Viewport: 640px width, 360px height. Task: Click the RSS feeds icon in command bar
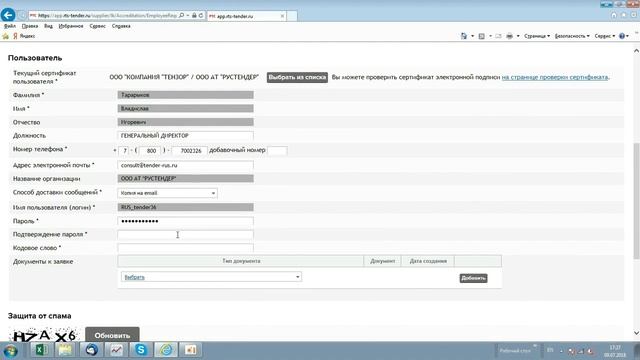[482, 36]
